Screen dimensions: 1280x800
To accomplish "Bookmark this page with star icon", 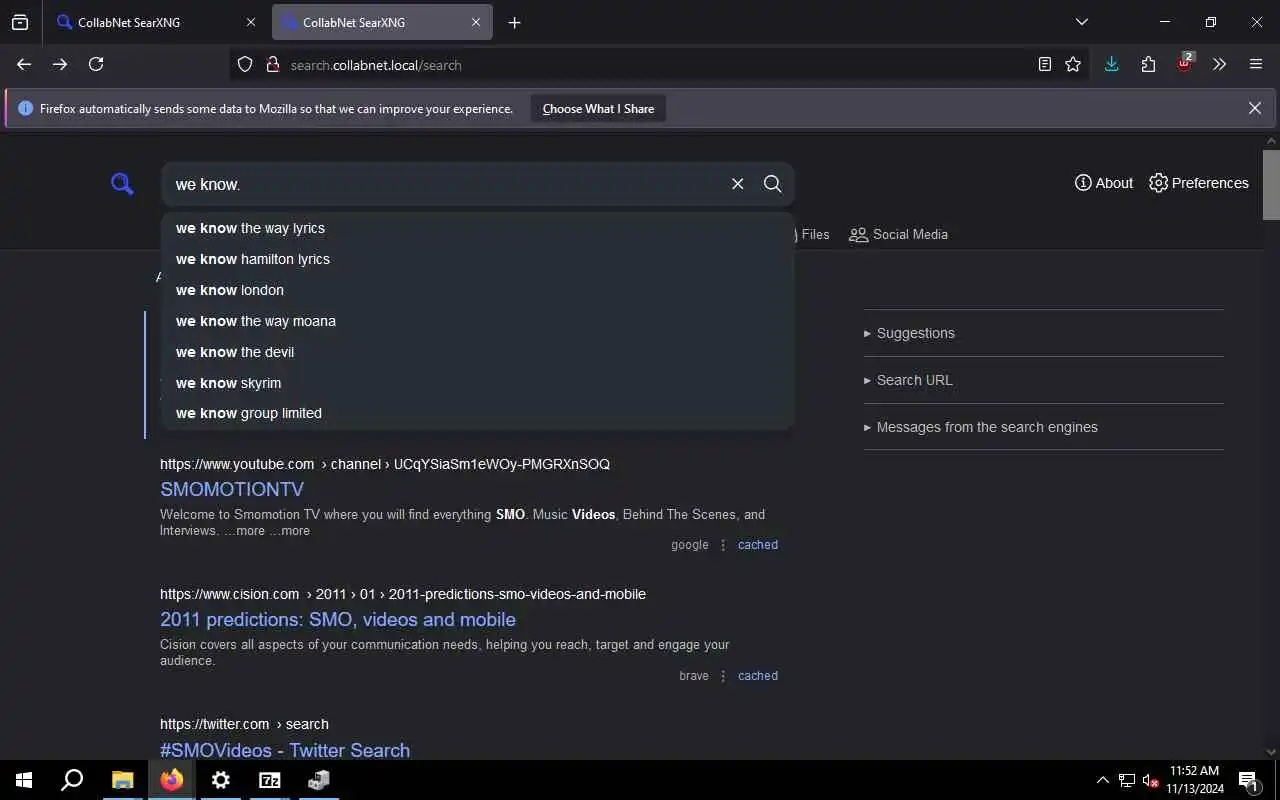I will pos(1073,64).
